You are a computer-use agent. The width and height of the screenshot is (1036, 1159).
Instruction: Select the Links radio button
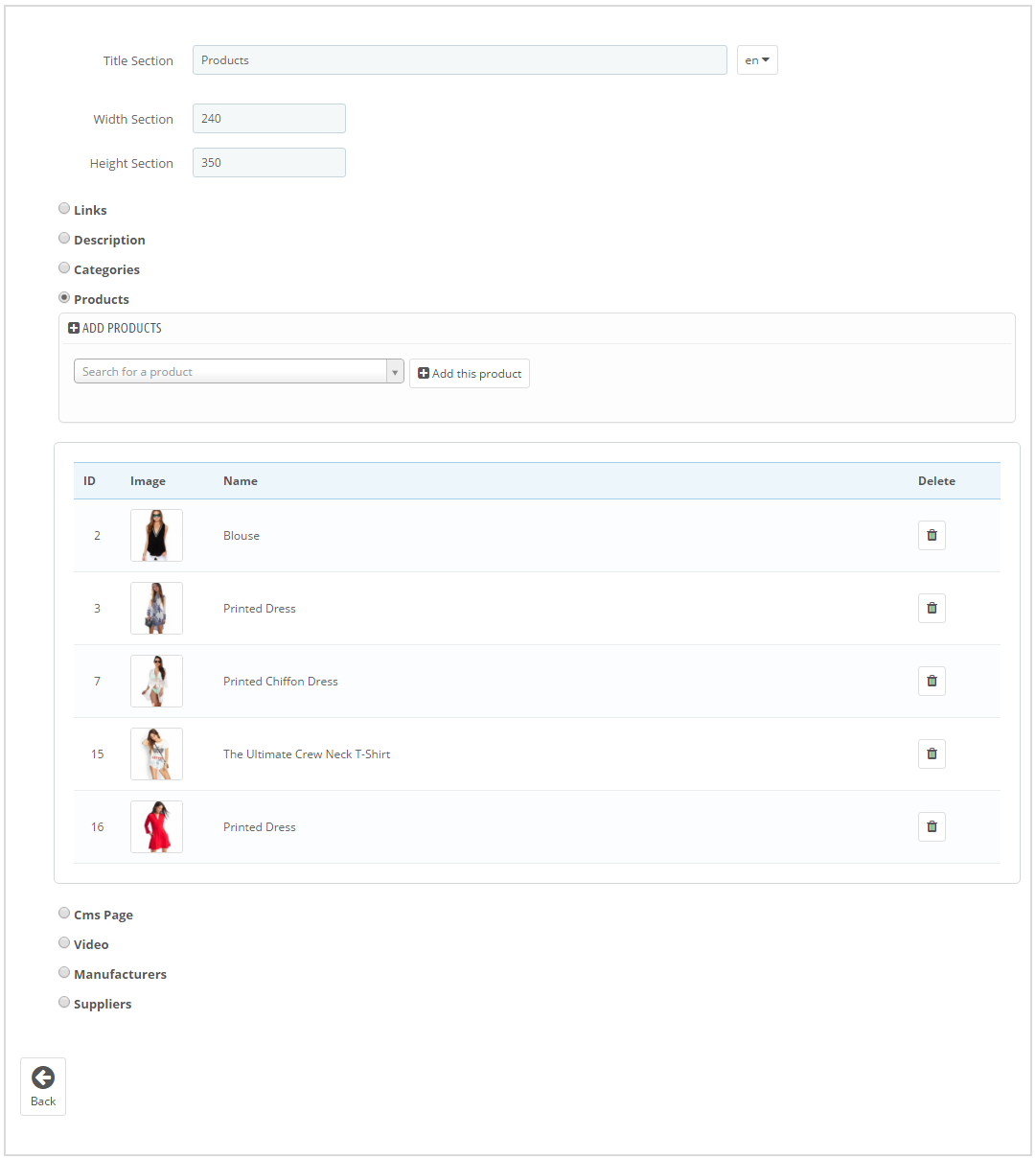coord(64,208)
